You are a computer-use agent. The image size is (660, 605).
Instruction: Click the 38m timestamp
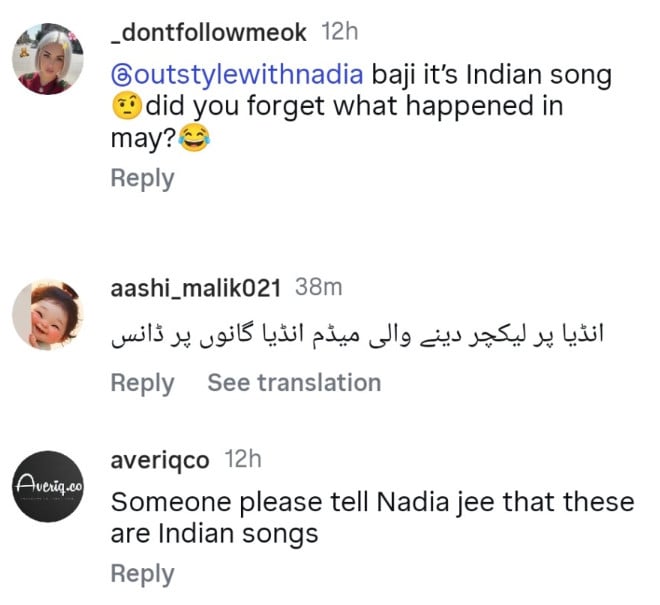319,288
